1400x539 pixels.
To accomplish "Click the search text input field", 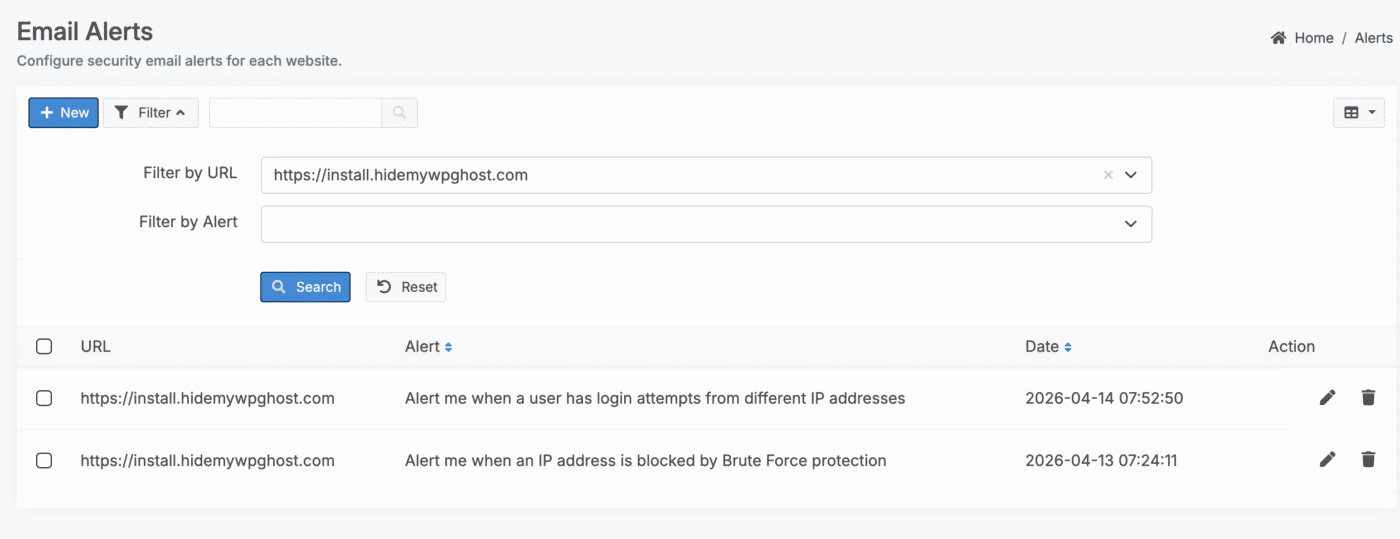I will coord(295,113).
